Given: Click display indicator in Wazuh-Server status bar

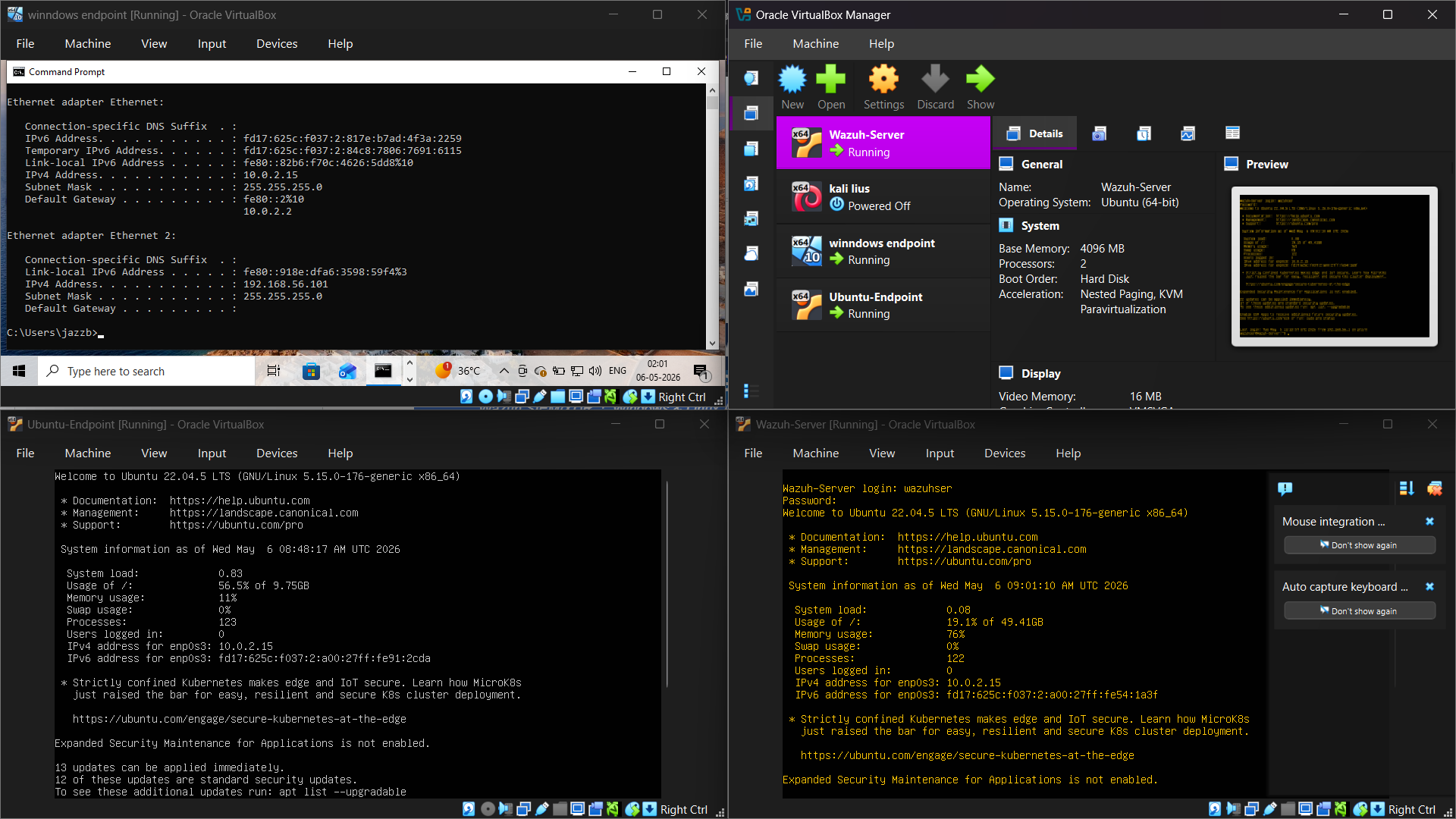Looking at the screenshot, I should [1305, 809].
